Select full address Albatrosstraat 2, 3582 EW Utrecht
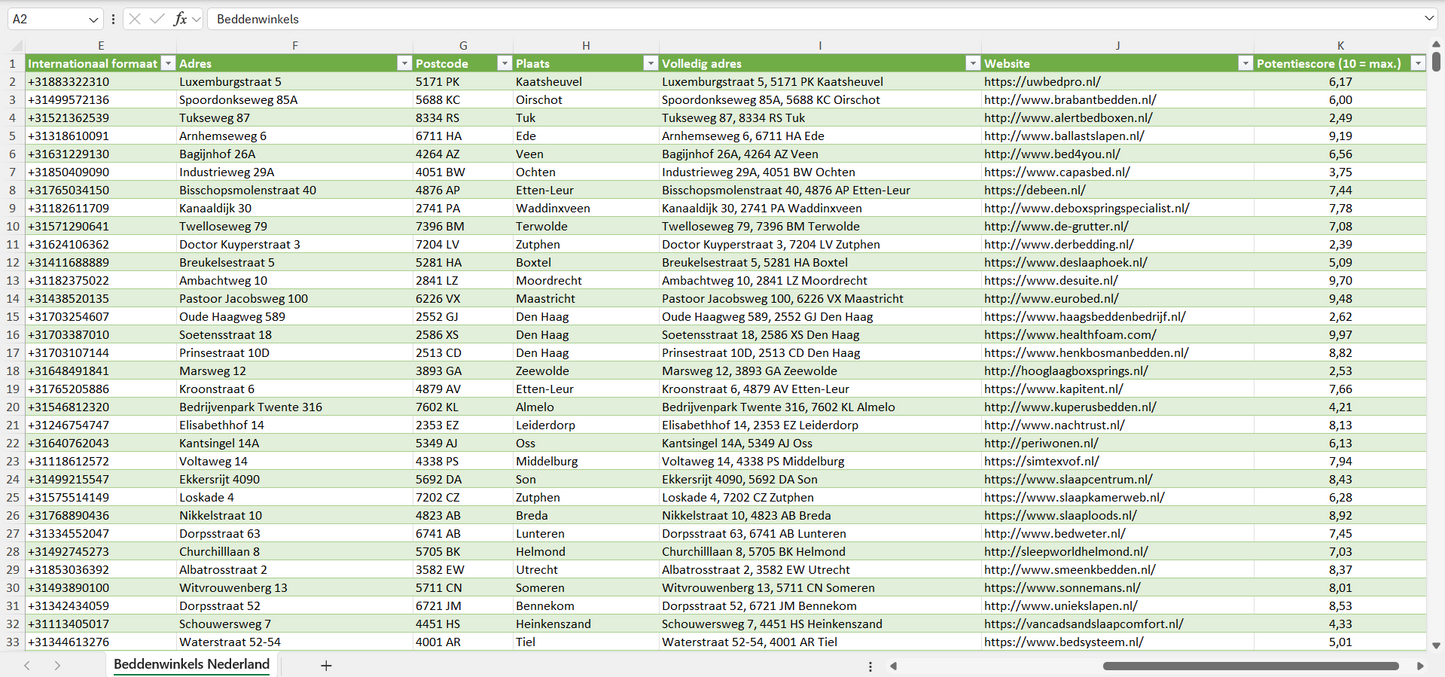Image resolution: width=1445 pixels, height=677 pixels. pyautogui.click(x=820, y=570)
